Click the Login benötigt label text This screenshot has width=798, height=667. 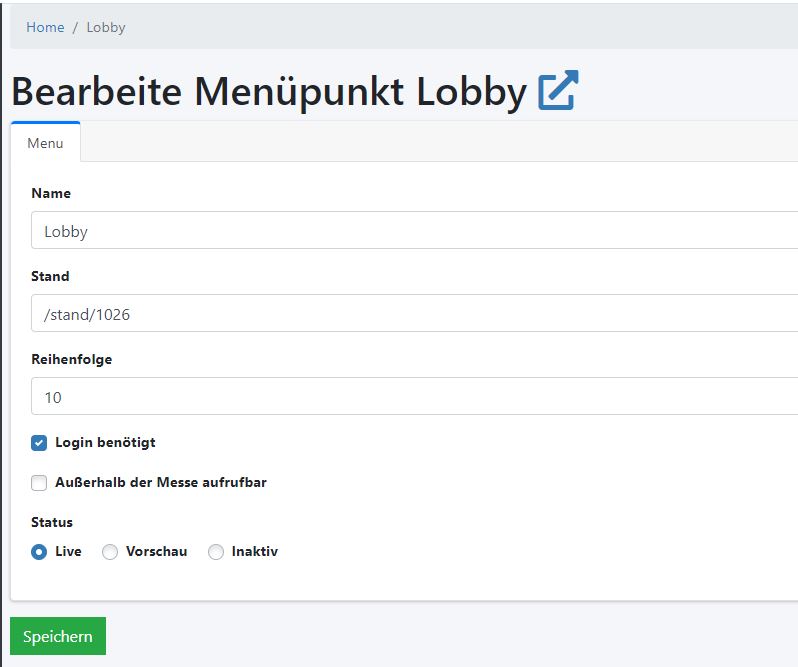[x=105, y=442]
